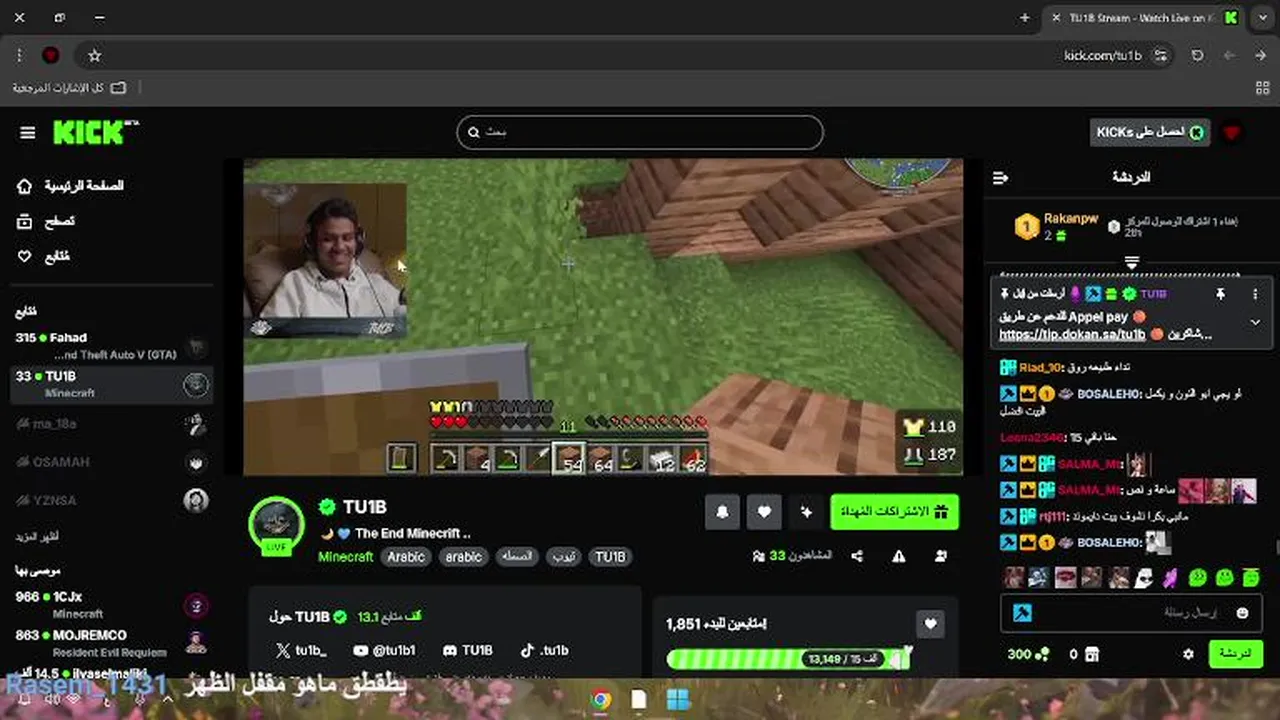
Task: Click username Riad_10 in chat
Action: (1040, 367)
